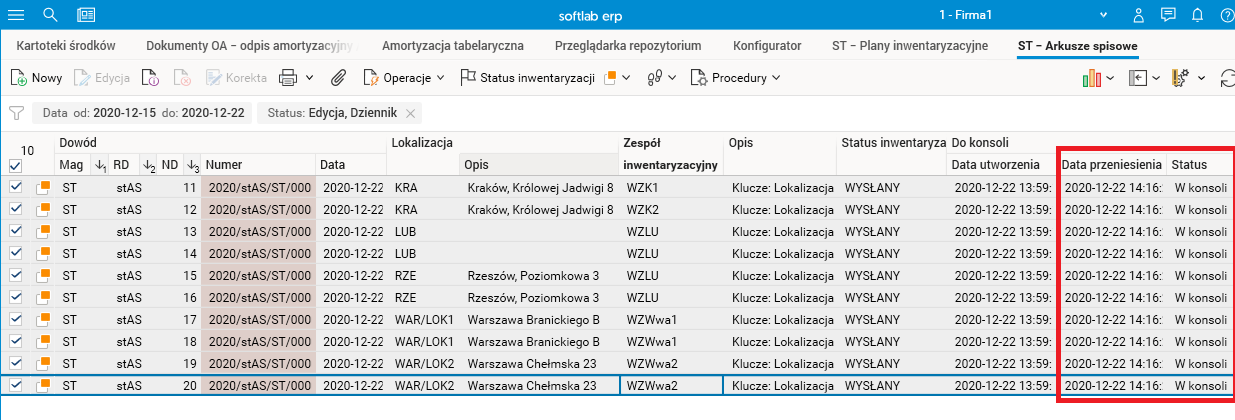
Task: Uncheck the checkbox for row 11
Action: 15,187
